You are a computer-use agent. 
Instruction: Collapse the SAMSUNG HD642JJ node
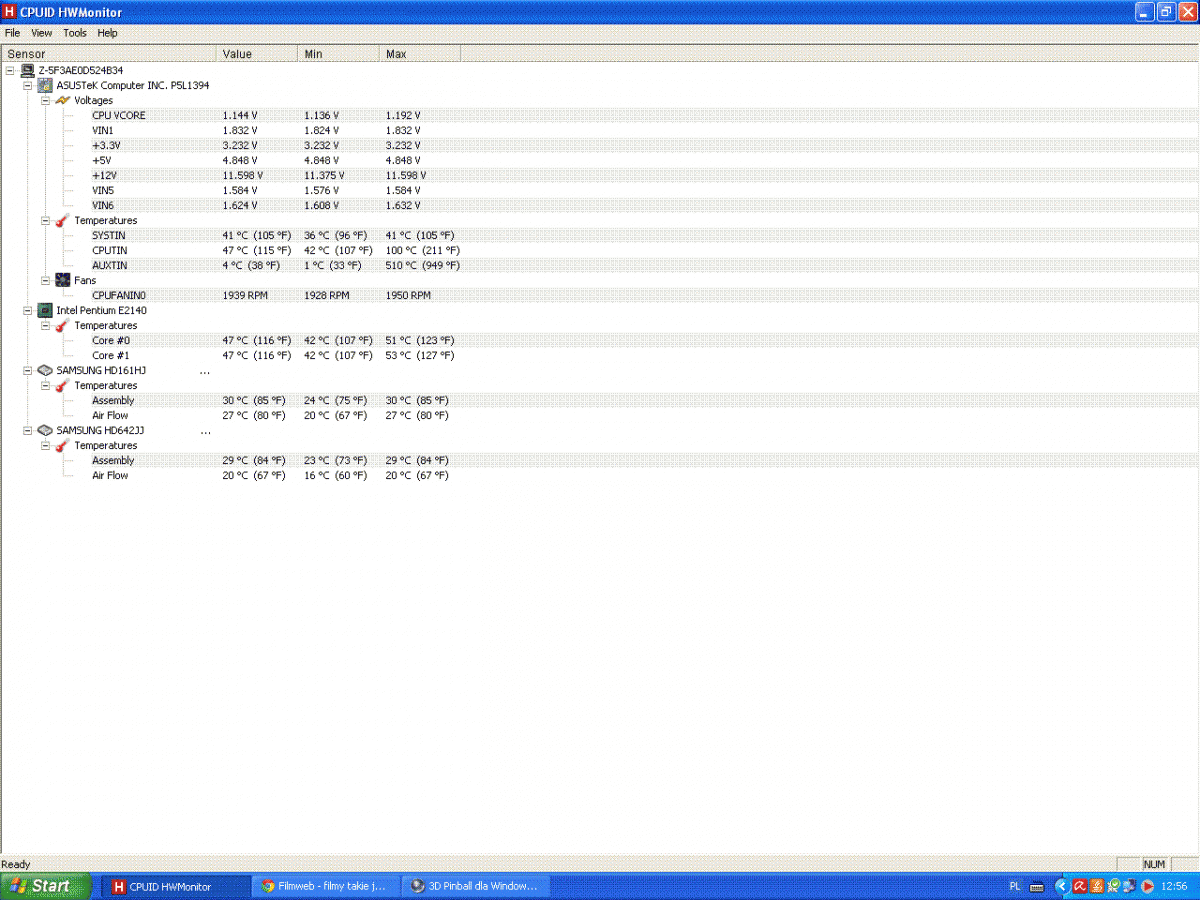pos(27,430)
